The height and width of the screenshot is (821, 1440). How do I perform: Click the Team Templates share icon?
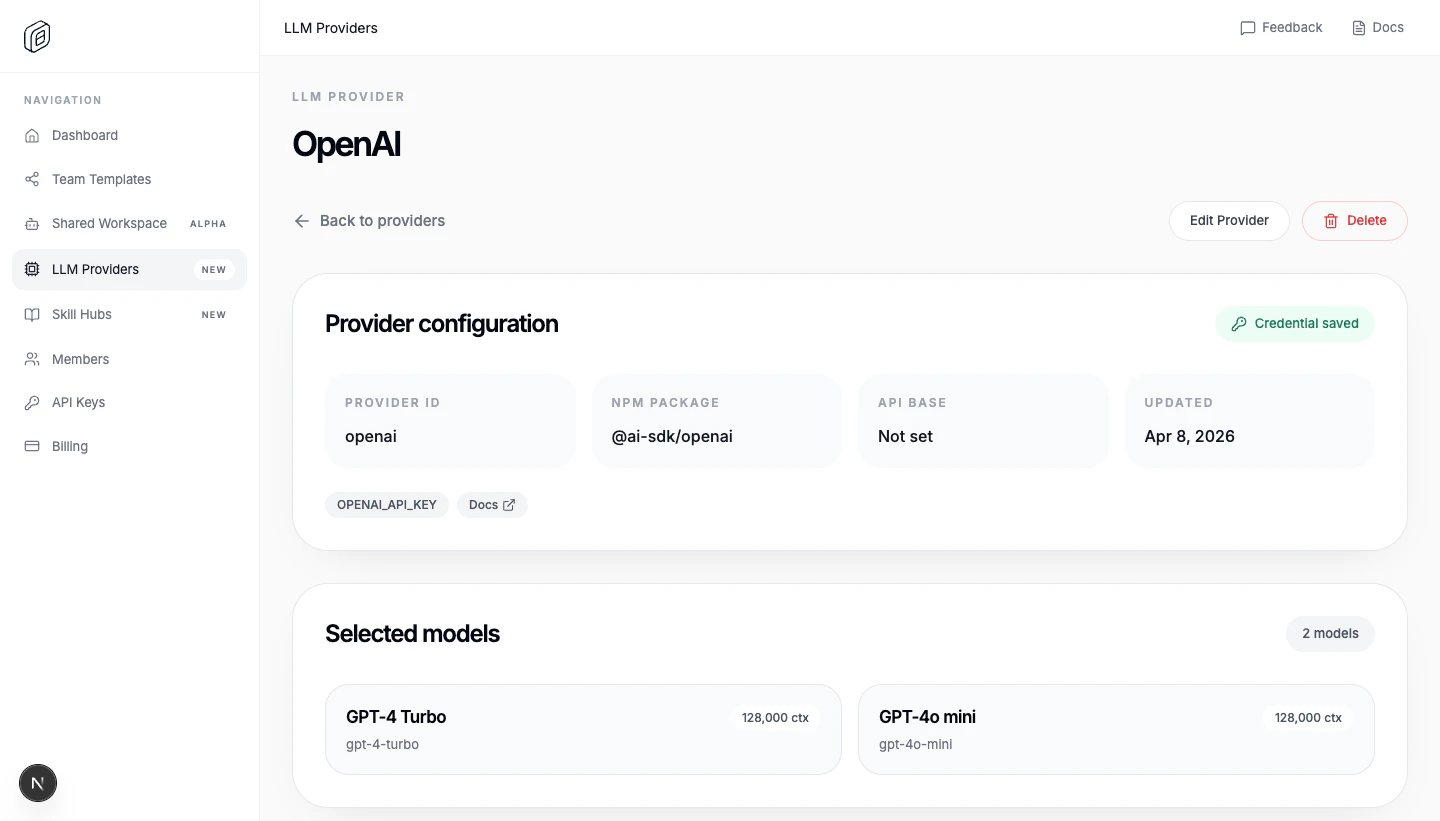(x=32, y=179)
